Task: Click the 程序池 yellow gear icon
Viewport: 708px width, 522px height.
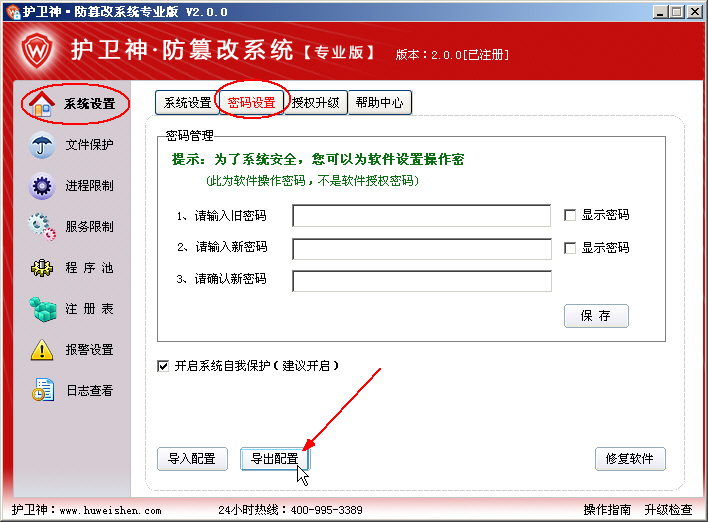Action: tap(42, 268)
